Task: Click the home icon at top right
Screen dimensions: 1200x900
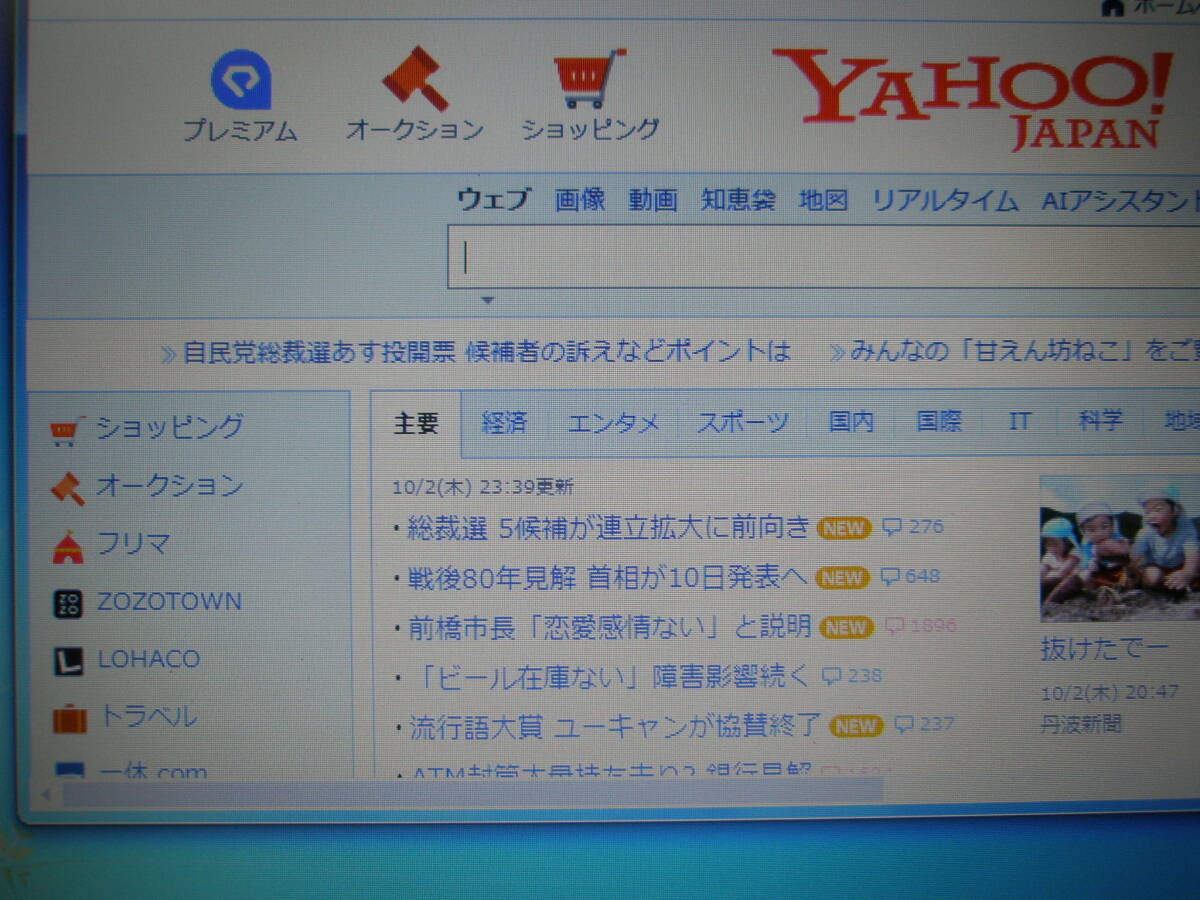Action: 1112,7
